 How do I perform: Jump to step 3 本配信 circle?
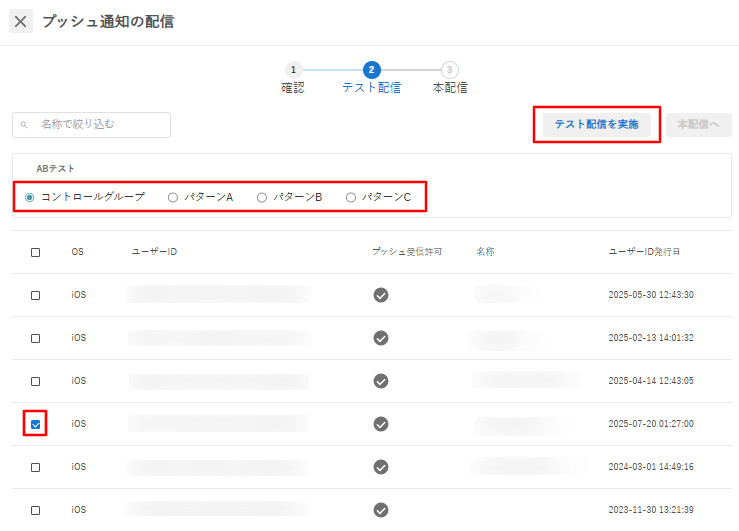point(450,70)
